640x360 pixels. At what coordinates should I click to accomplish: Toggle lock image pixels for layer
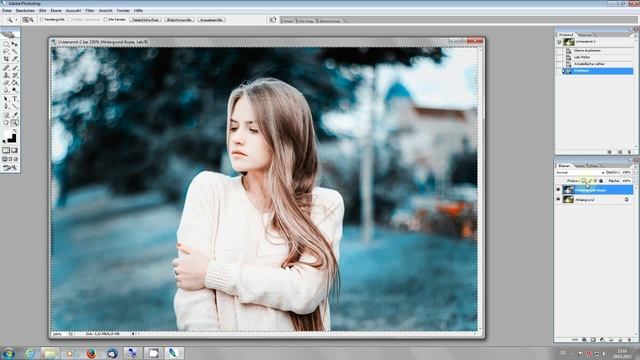pos(589,180)
